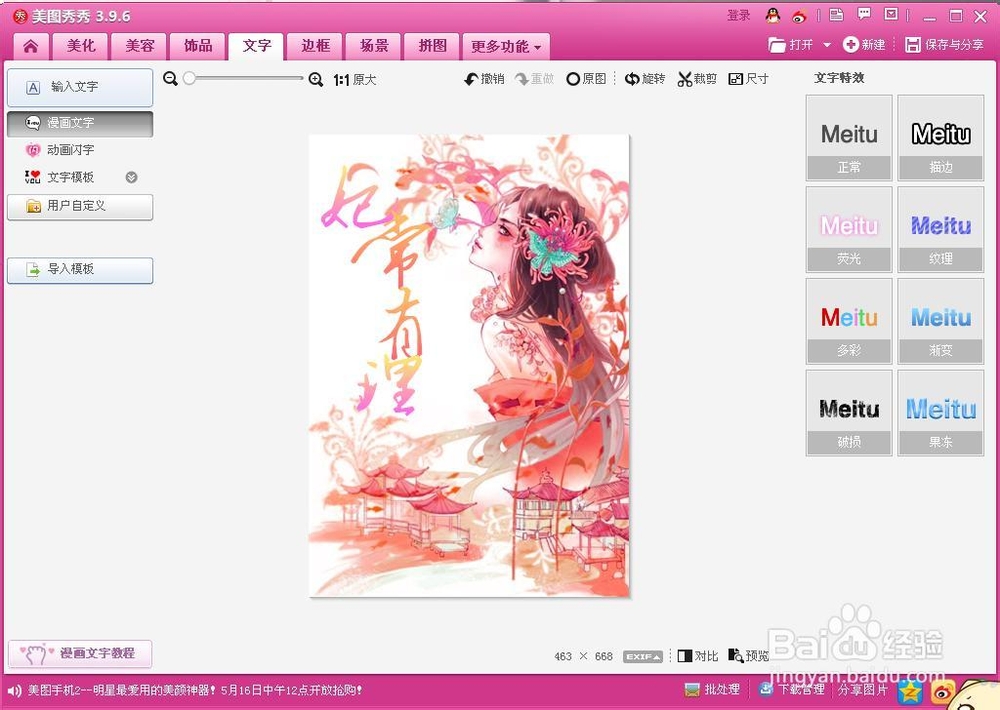The image size is (1000, 710).
Task: Click the 导入模板 button
Action: 80,270
